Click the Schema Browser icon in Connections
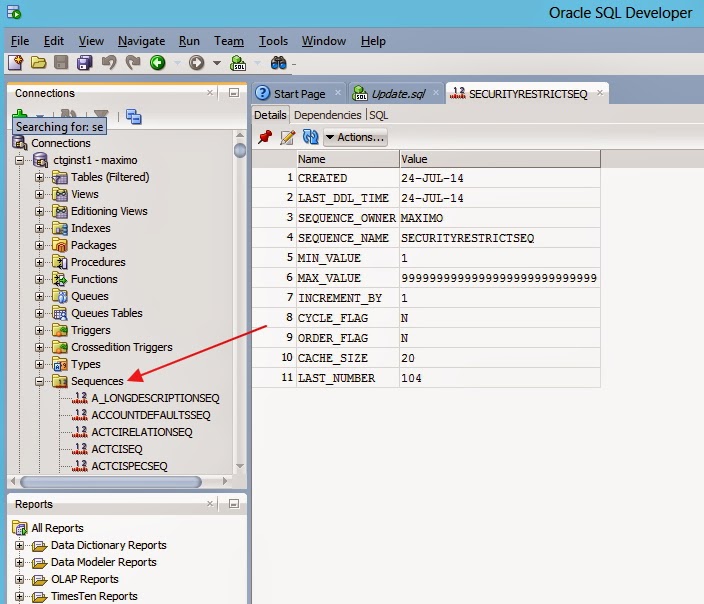Screen dimensions: 704x604 pyautogui.click(x=133, y=117)
